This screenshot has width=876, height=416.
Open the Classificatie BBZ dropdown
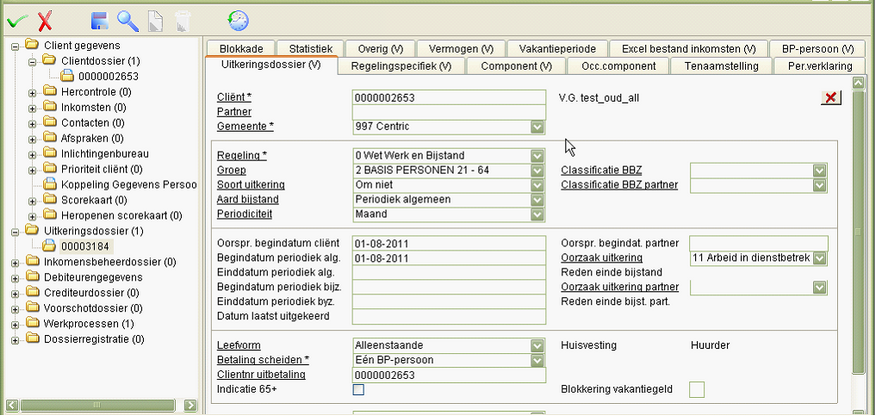[819, 171]
